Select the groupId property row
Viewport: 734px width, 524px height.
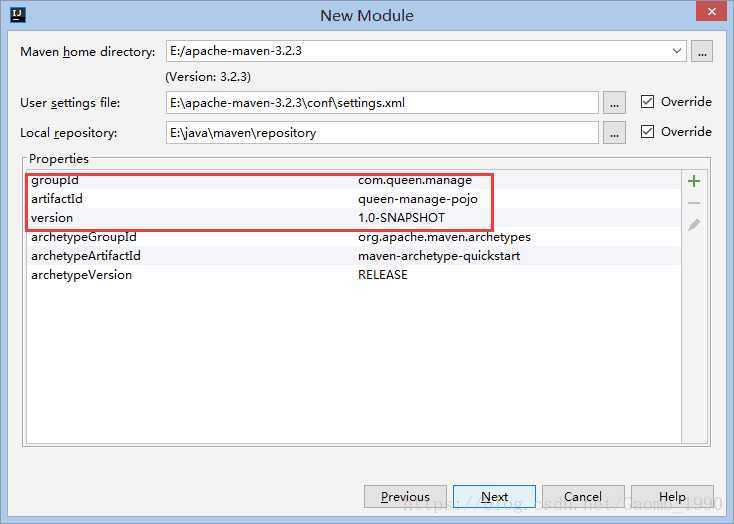(353, 180)
